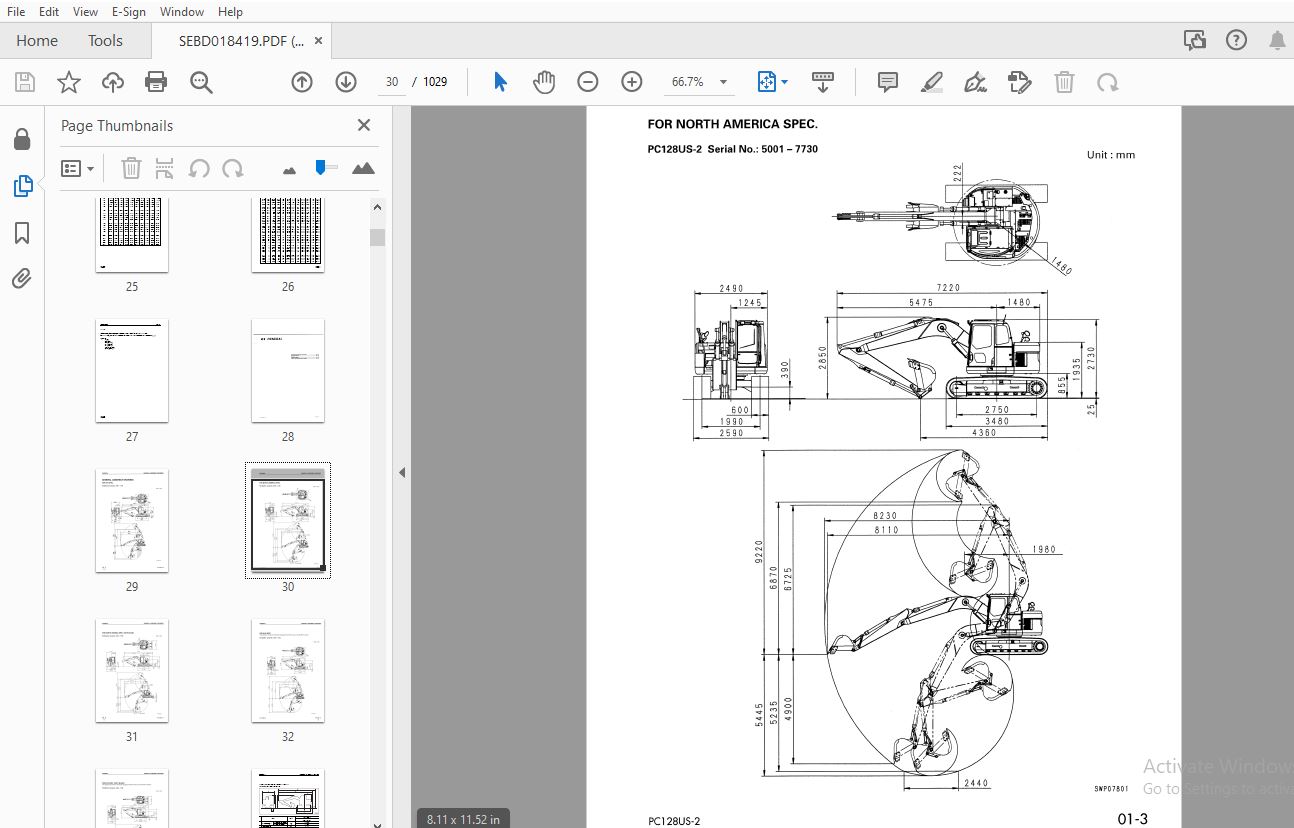Open the E-Sign menu

pyautogui.click(x=128, y=11)
